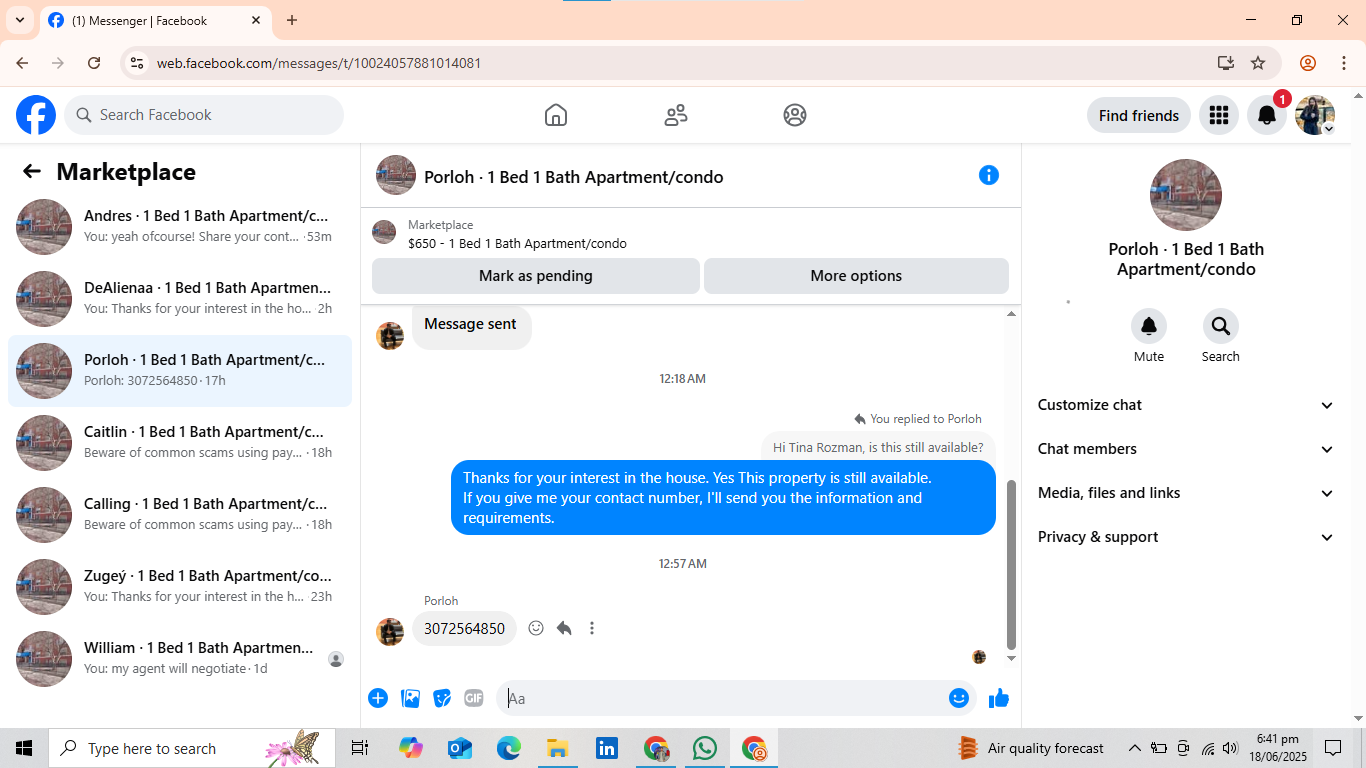Viewport: 1366px width, 768px height.
Task: Open the volume control in system tray
Action: 1231,748
